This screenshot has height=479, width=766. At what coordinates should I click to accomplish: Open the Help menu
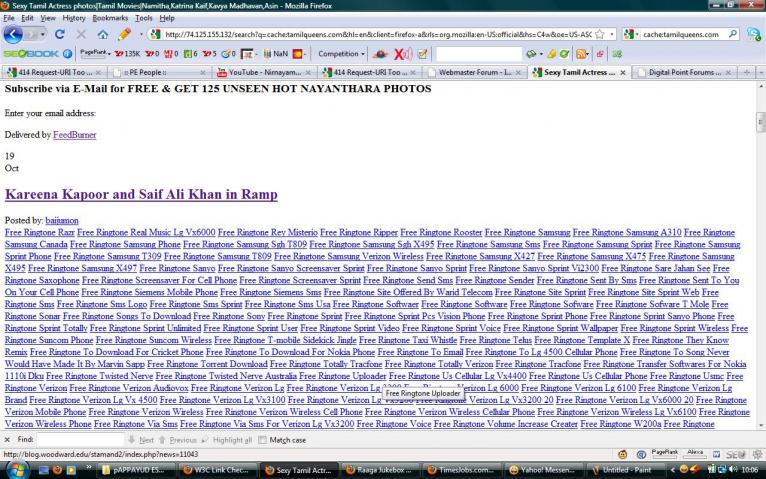[x=167, y=18]
